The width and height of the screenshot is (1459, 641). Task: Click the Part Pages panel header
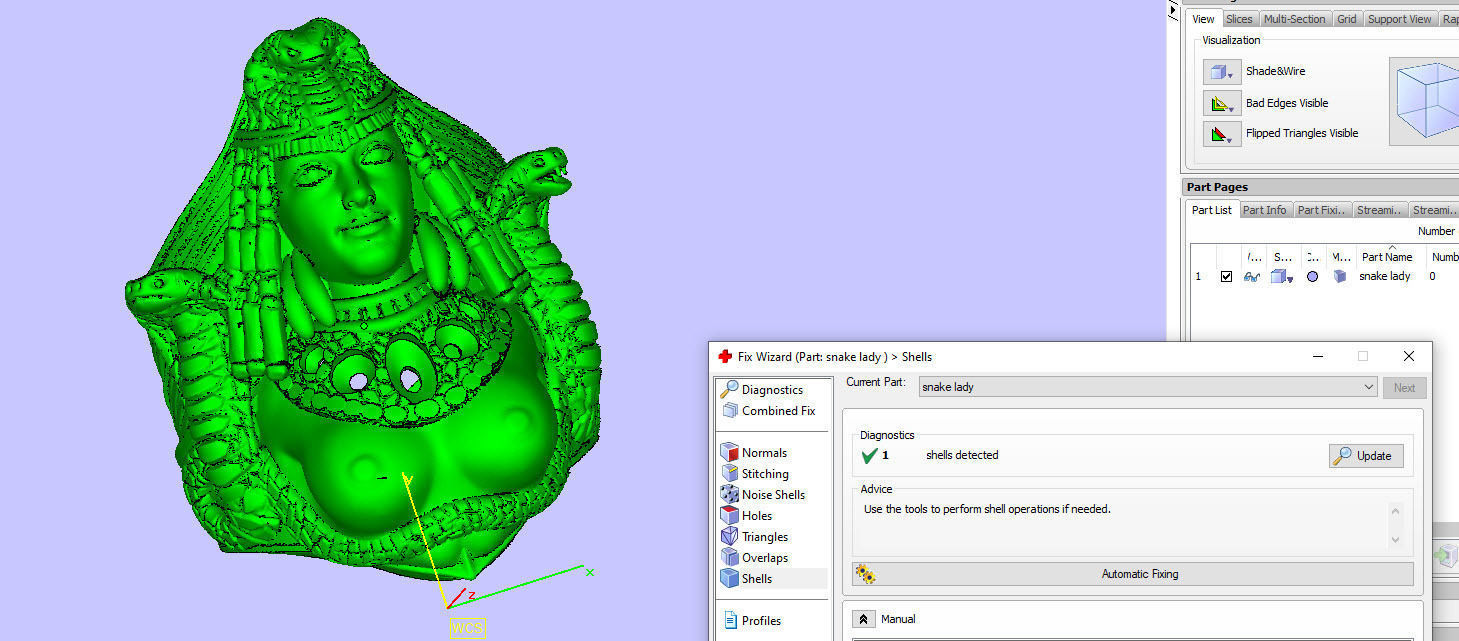point(1320,187)
